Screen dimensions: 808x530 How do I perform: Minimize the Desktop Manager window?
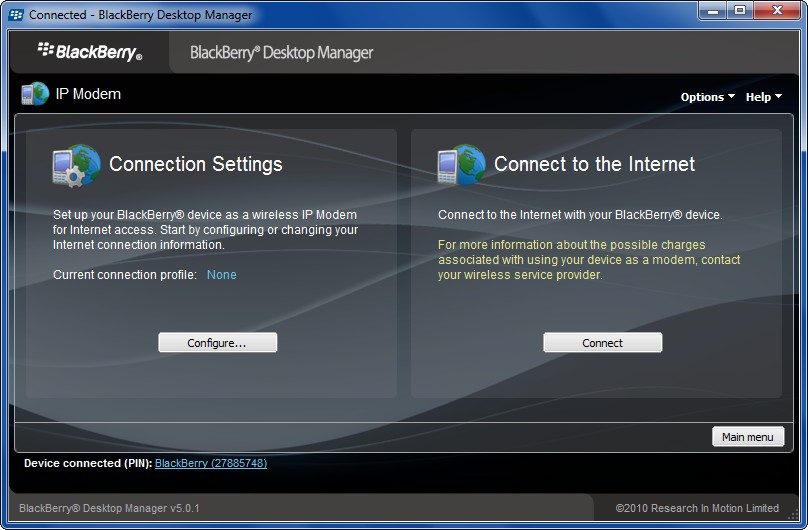[x=713, y=10]
